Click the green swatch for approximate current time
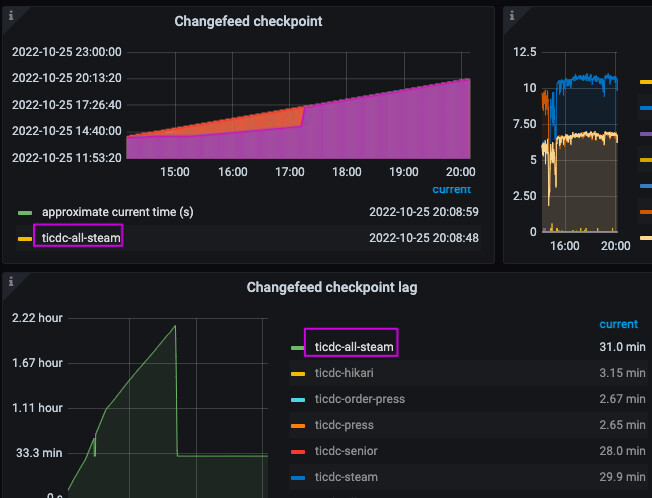The image size is (652, 498). tap(25, 213)
